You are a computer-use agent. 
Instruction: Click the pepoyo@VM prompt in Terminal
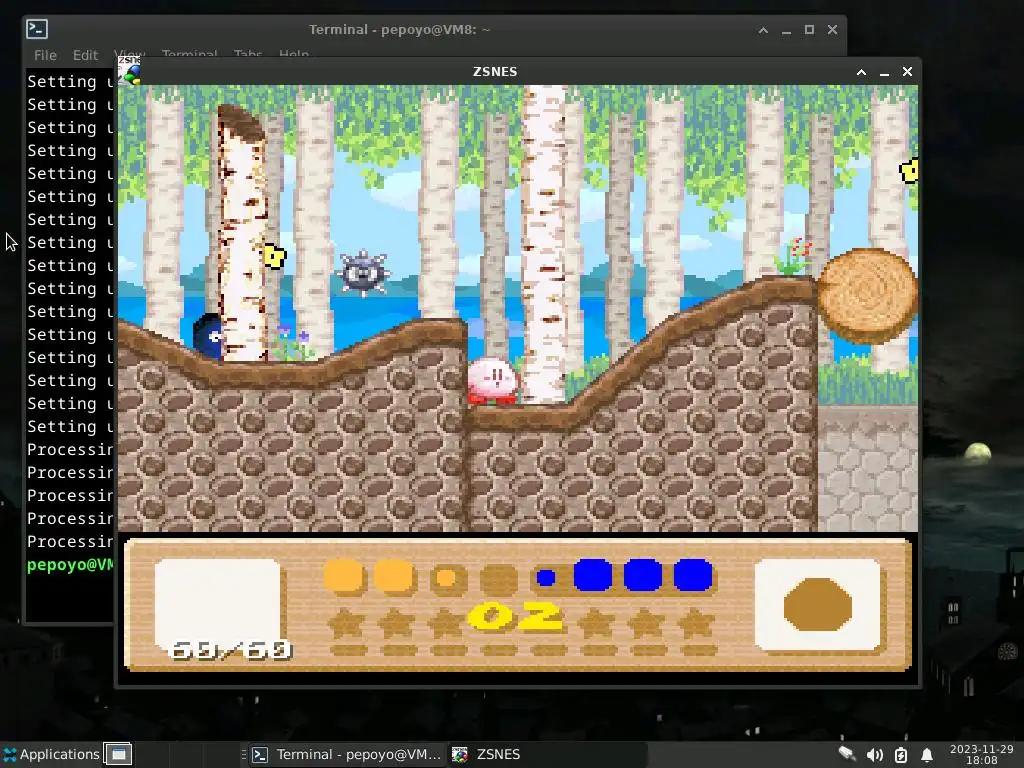(70, 565)
